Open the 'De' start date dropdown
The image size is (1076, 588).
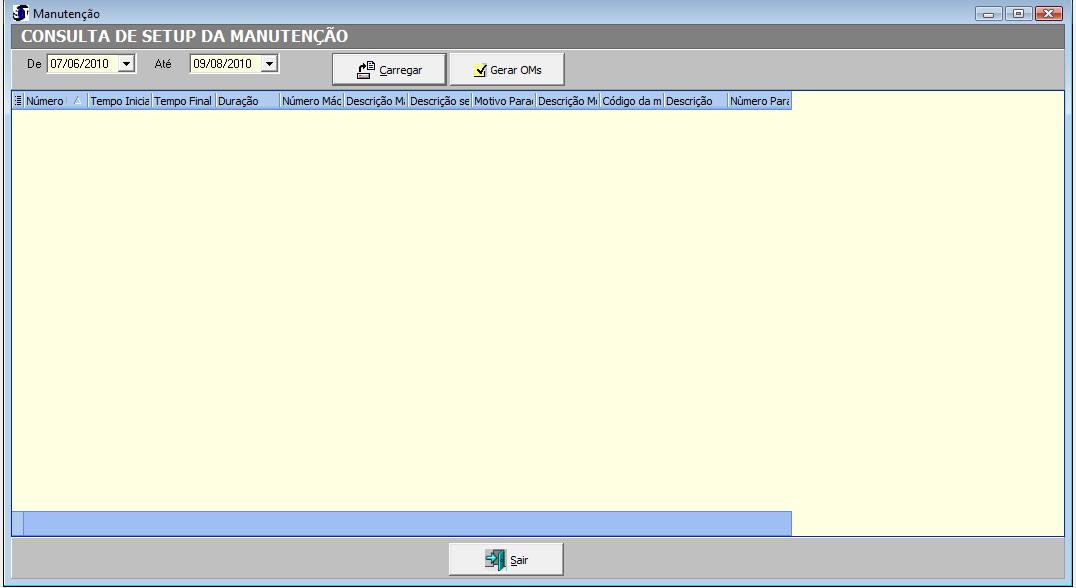point(126,64)
